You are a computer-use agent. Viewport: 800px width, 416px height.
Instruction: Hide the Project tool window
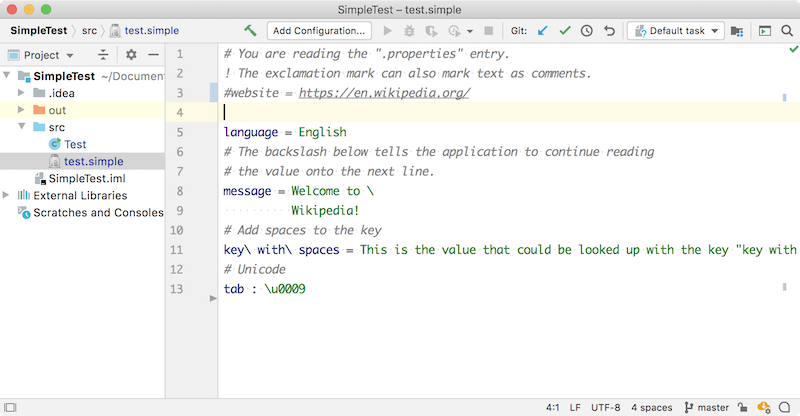(x=152, y=55)
